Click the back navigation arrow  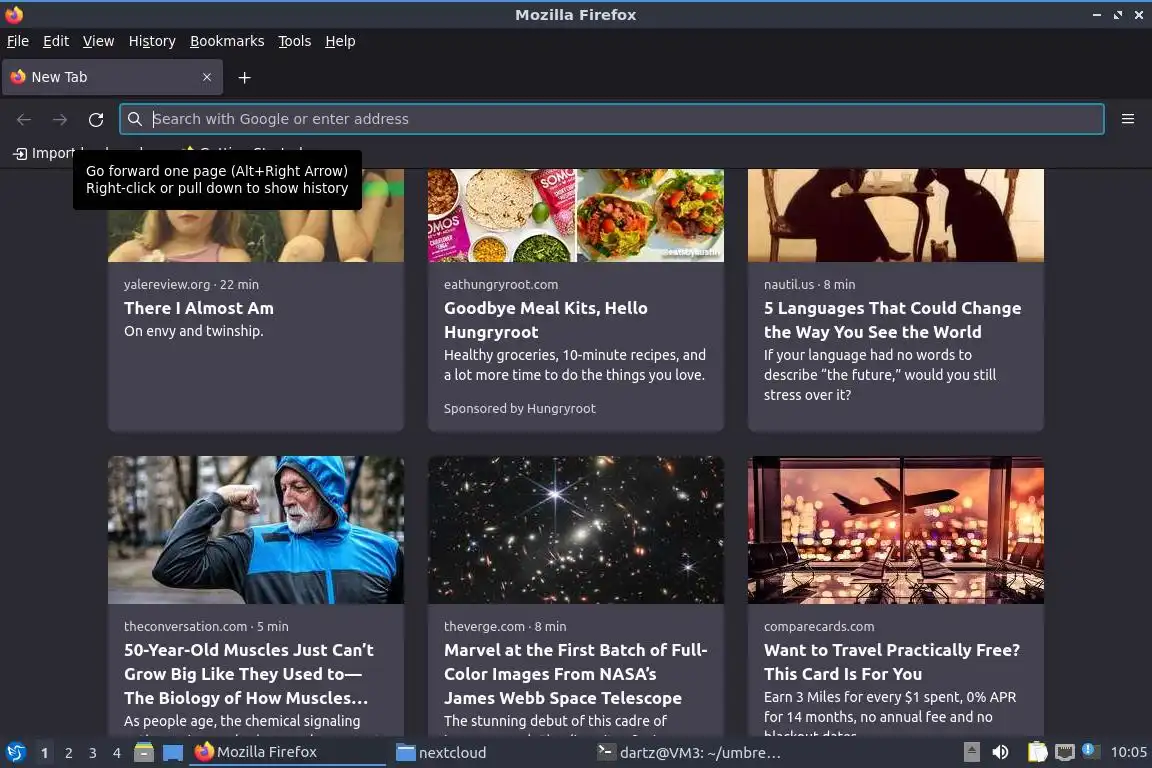pyautogui.click(x=24, y=119)
